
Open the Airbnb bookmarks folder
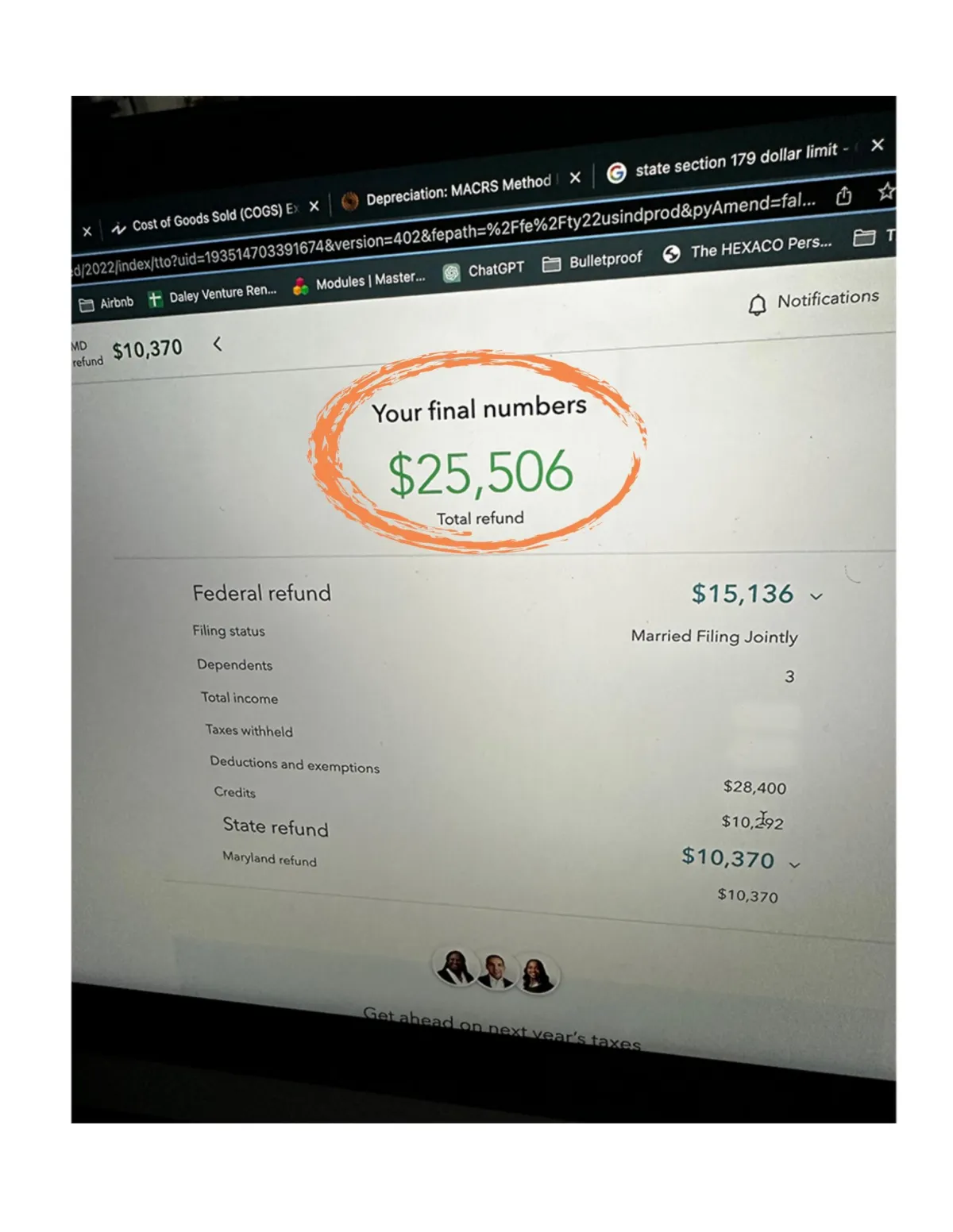[x=106, y=303]
